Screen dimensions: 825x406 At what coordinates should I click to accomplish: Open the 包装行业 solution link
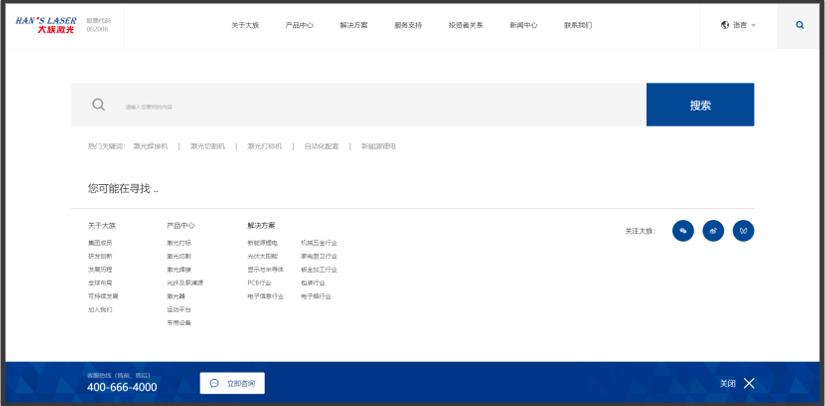pyautogui.click(x=313, y=283)
